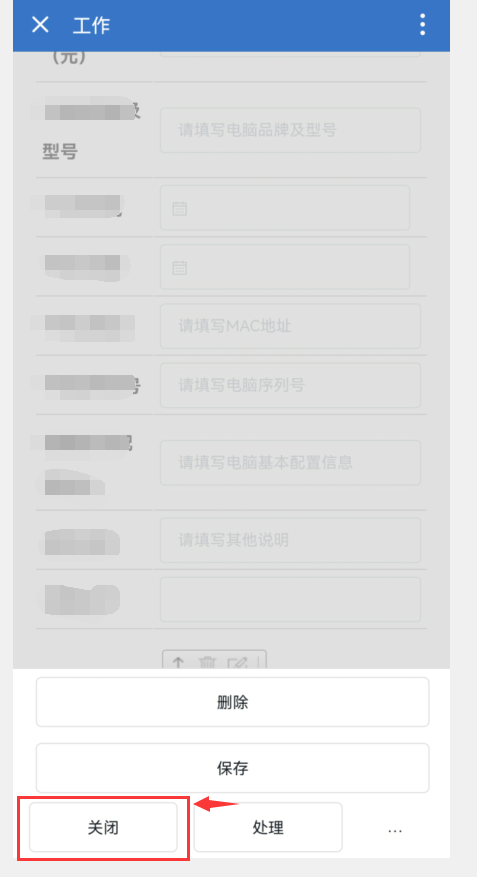The height and width of the screenshot is (877, 477).
Task: Focus the 请填写MAC地址 input field
Action: coord(290,326)
